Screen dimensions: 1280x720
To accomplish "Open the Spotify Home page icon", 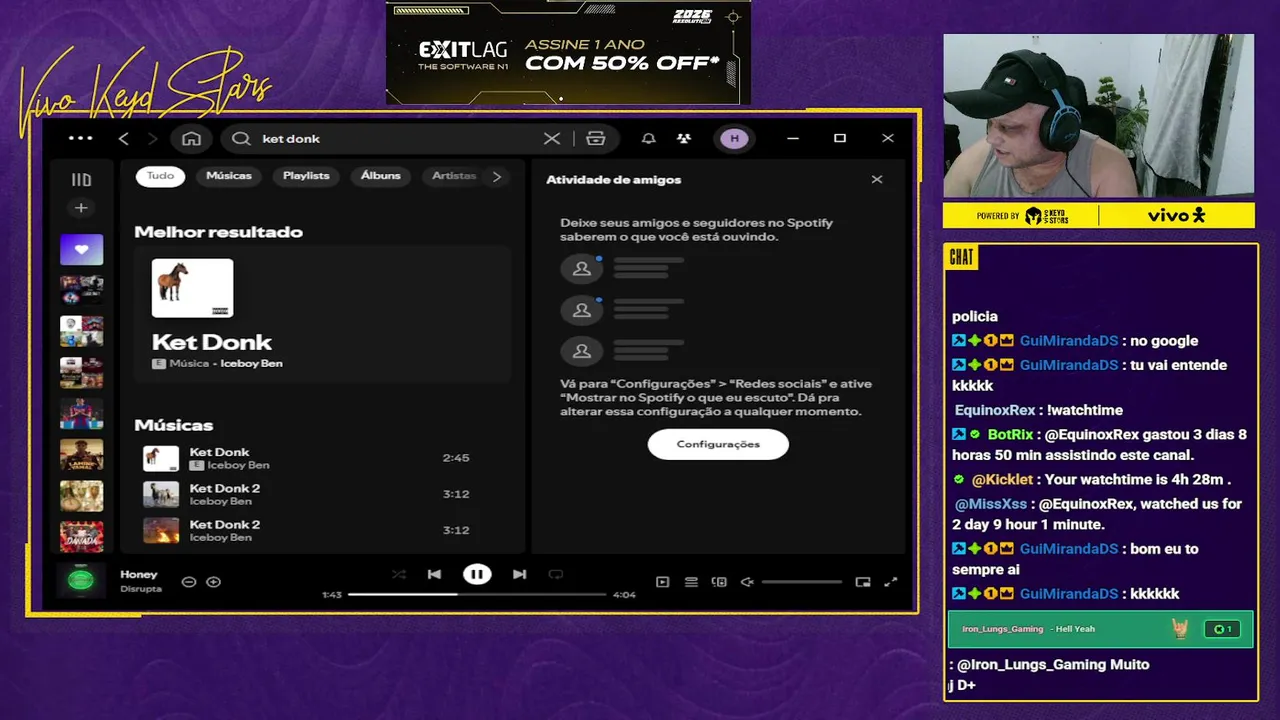I will point(192,139).
